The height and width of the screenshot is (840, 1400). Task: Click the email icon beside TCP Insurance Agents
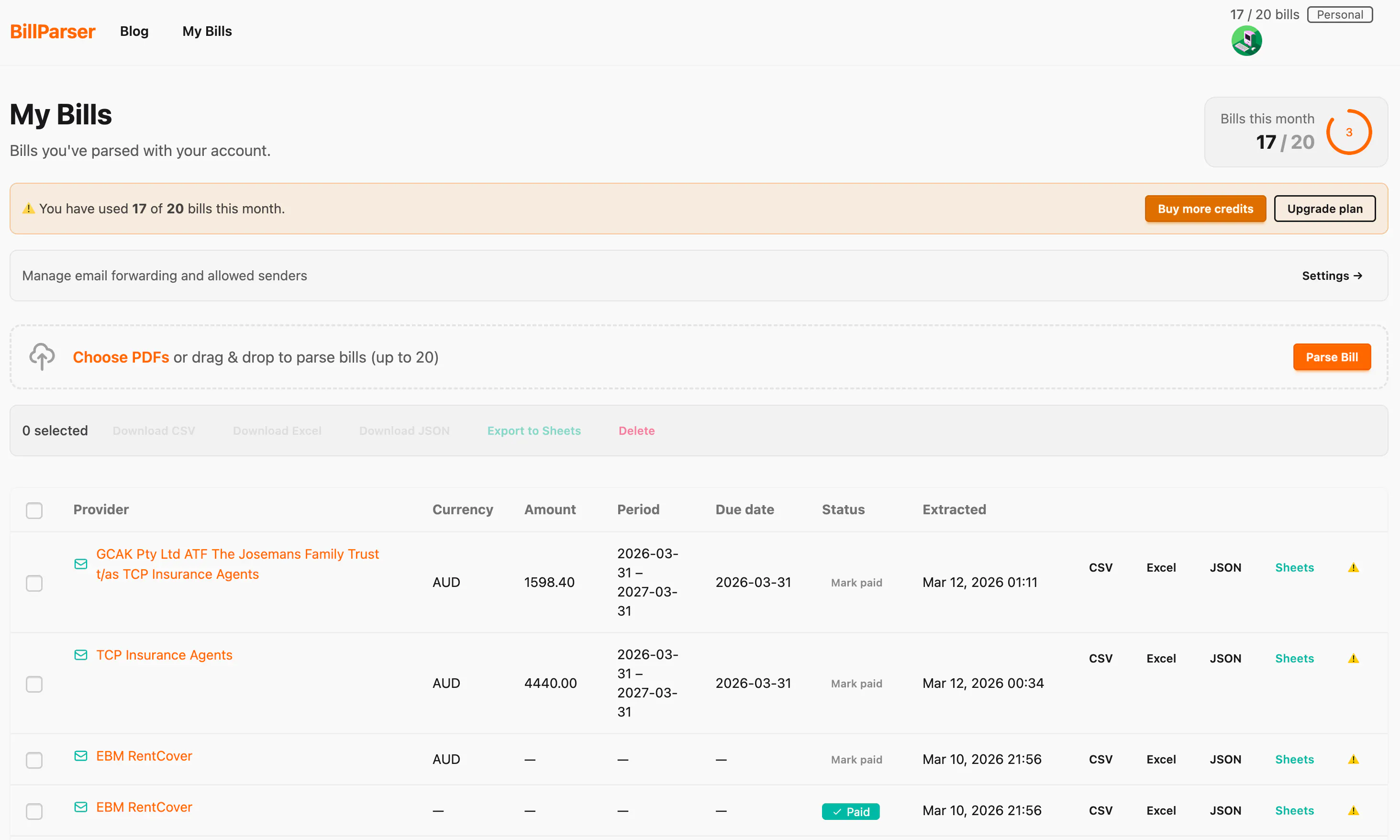(81, 655)
